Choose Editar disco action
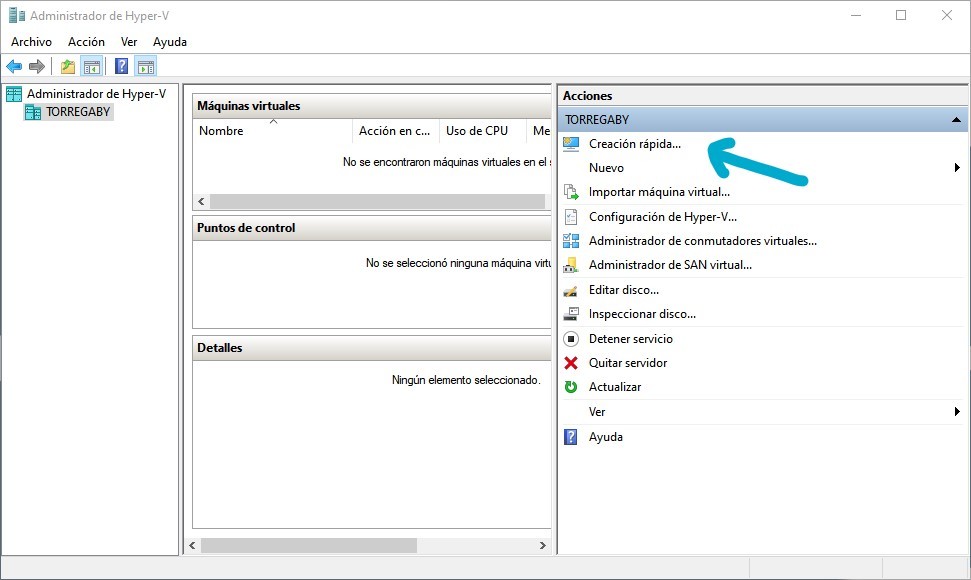The height and width of the screenshot is (580, 971). (624, 290)
